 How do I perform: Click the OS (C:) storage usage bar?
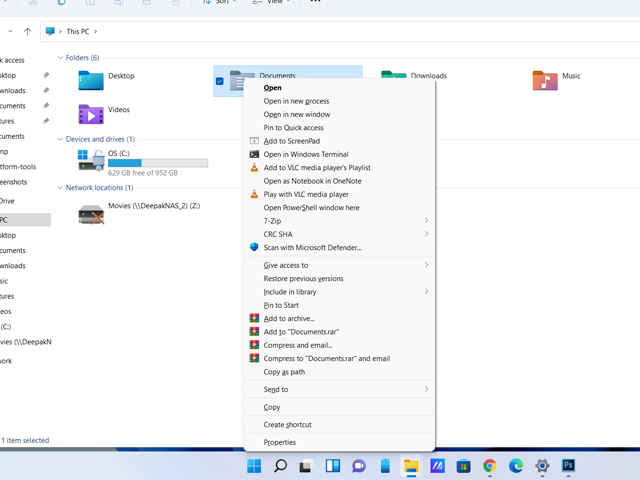click(158, 163)
